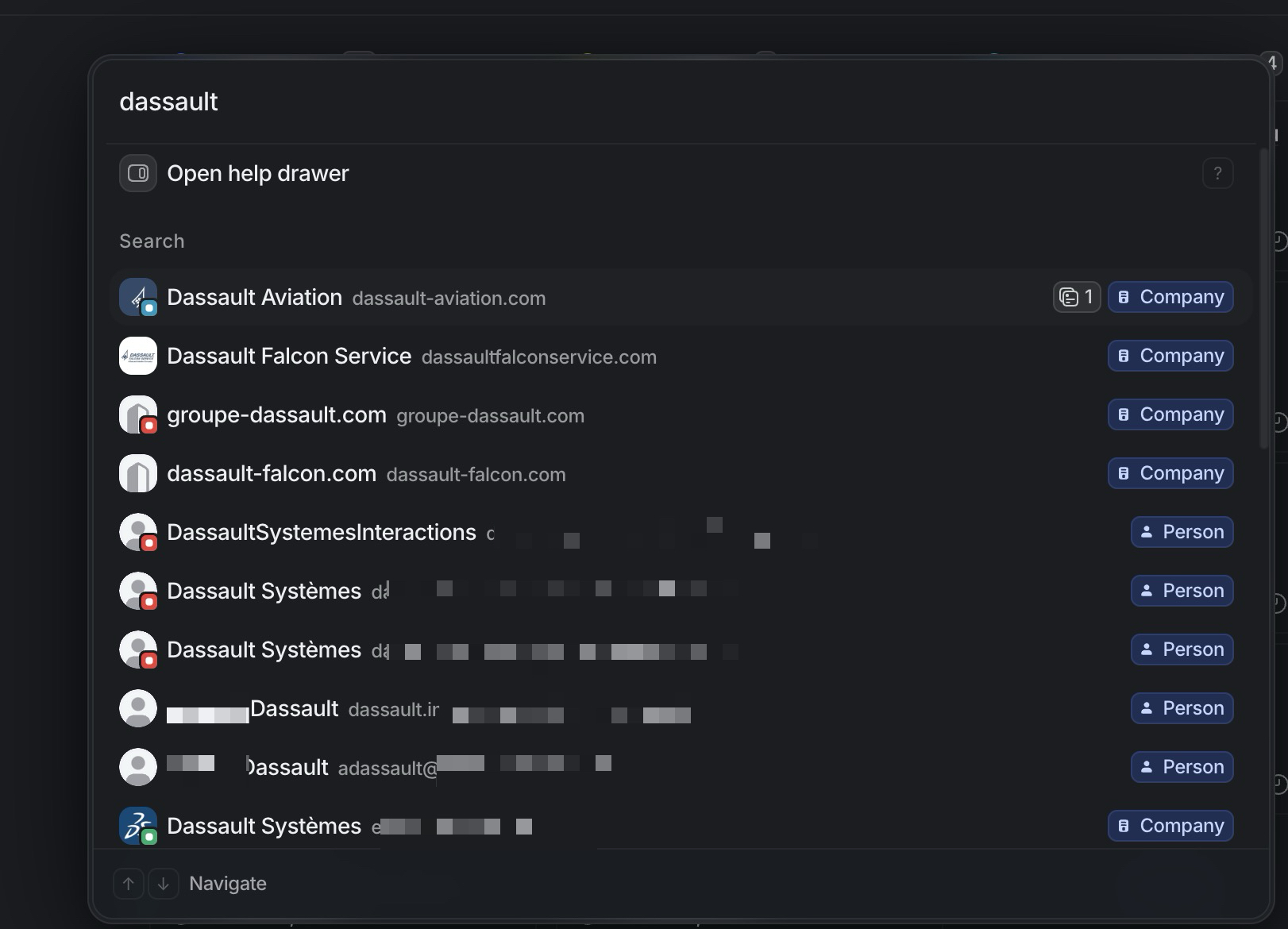Click the Person tag on adassault@ row
This screenshot has width=1288, height=929.
click(x=1182, y=767)
